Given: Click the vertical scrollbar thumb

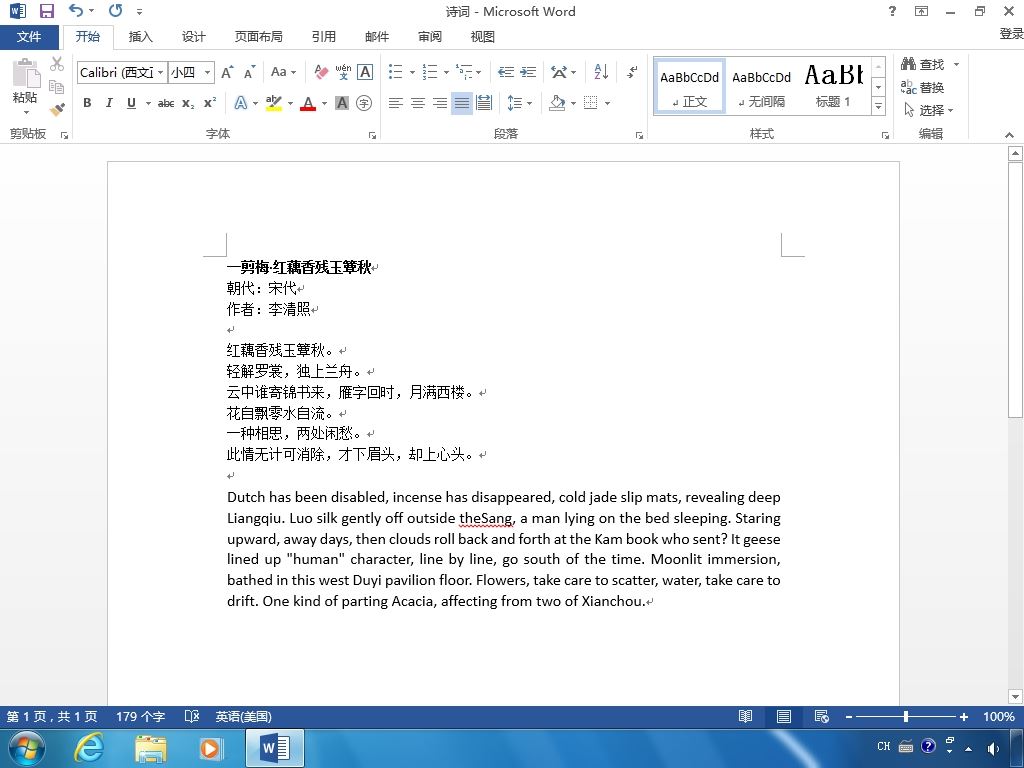Looking at the screenshot, I should (x=1015, y=291).
